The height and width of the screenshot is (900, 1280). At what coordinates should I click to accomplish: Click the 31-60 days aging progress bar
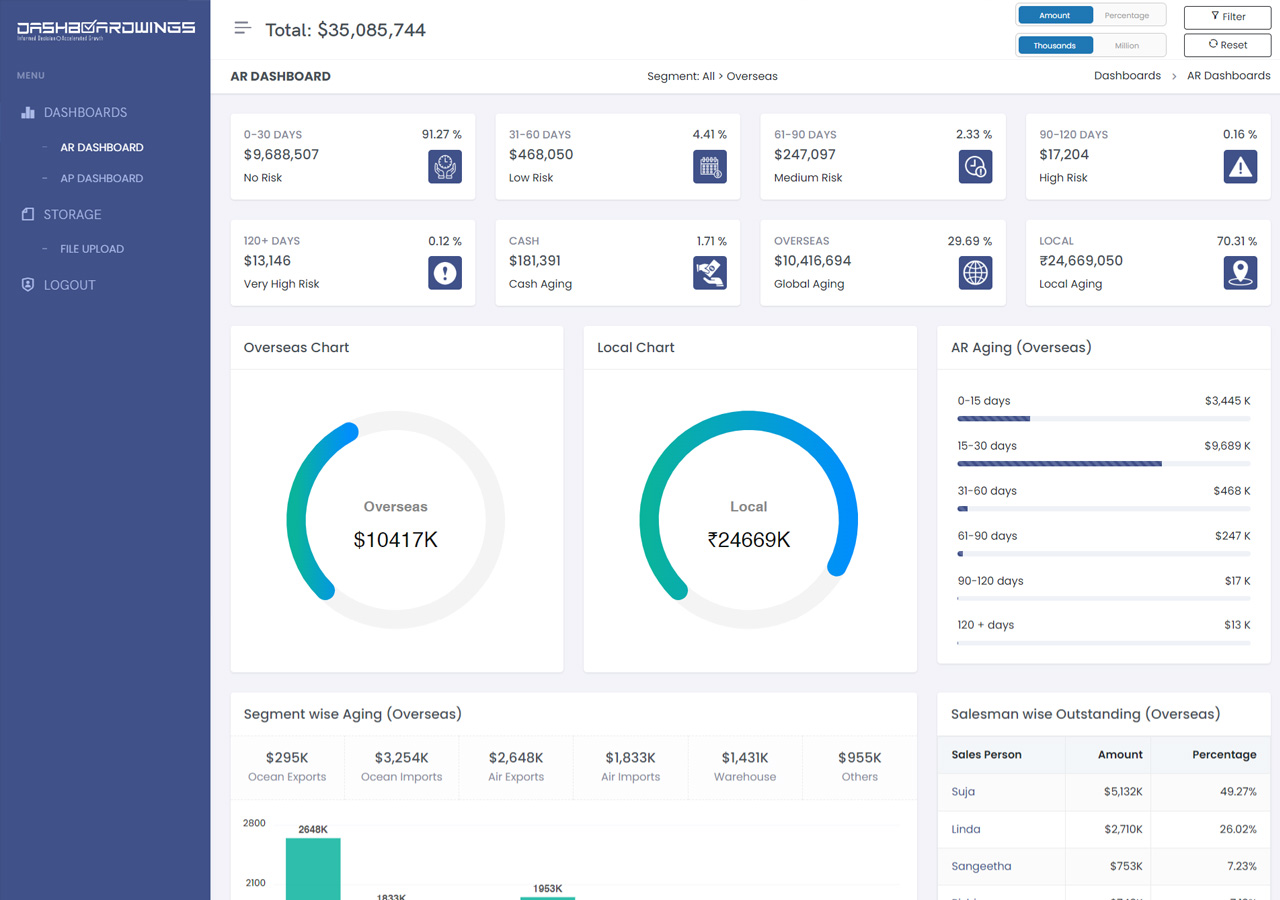tap(1104, 508)
